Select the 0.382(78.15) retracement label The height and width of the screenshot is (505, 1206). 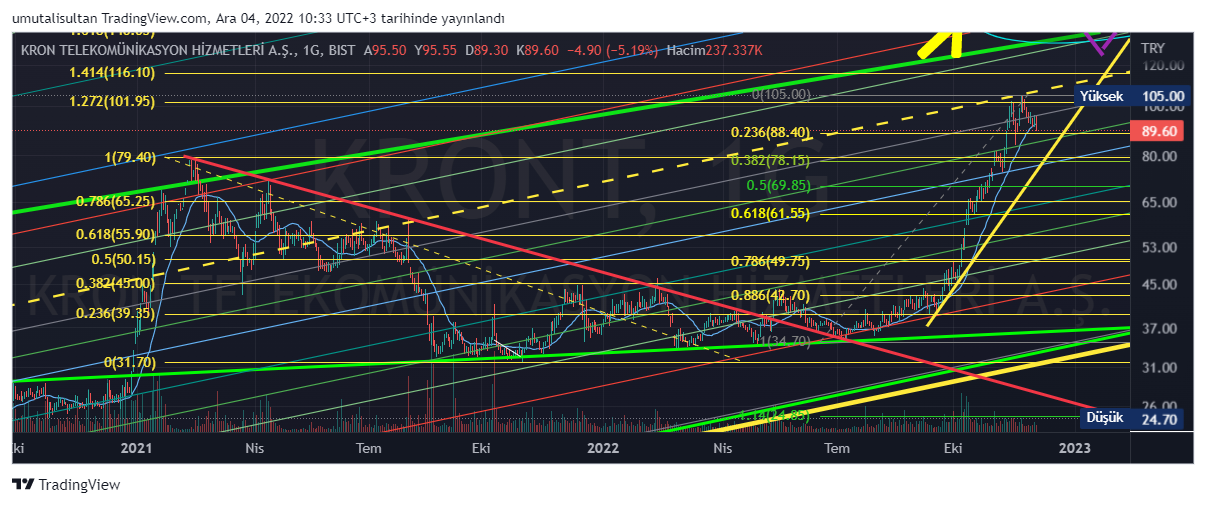pos(770,160)
